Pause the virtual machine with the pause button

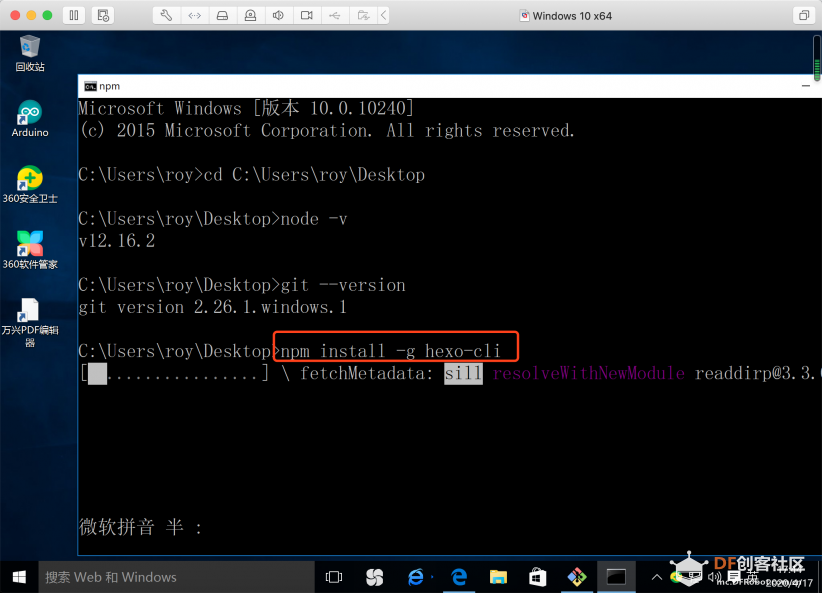(x=74, y=15)
